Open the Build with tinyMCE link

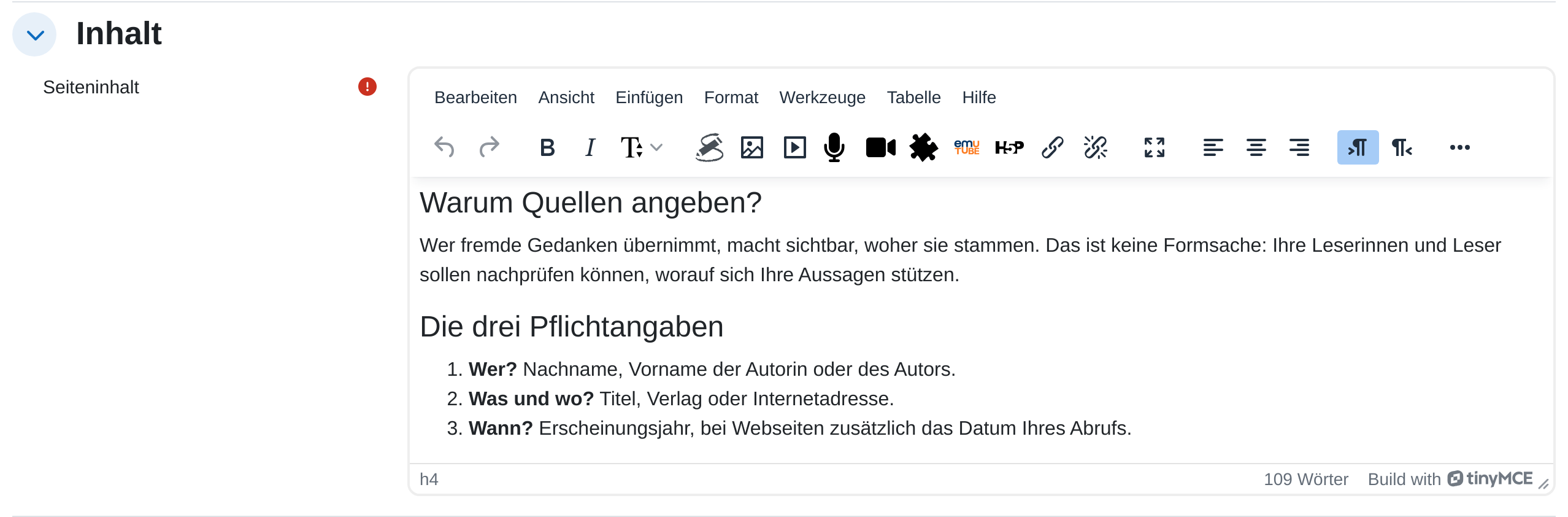[x=1450, y=479]
